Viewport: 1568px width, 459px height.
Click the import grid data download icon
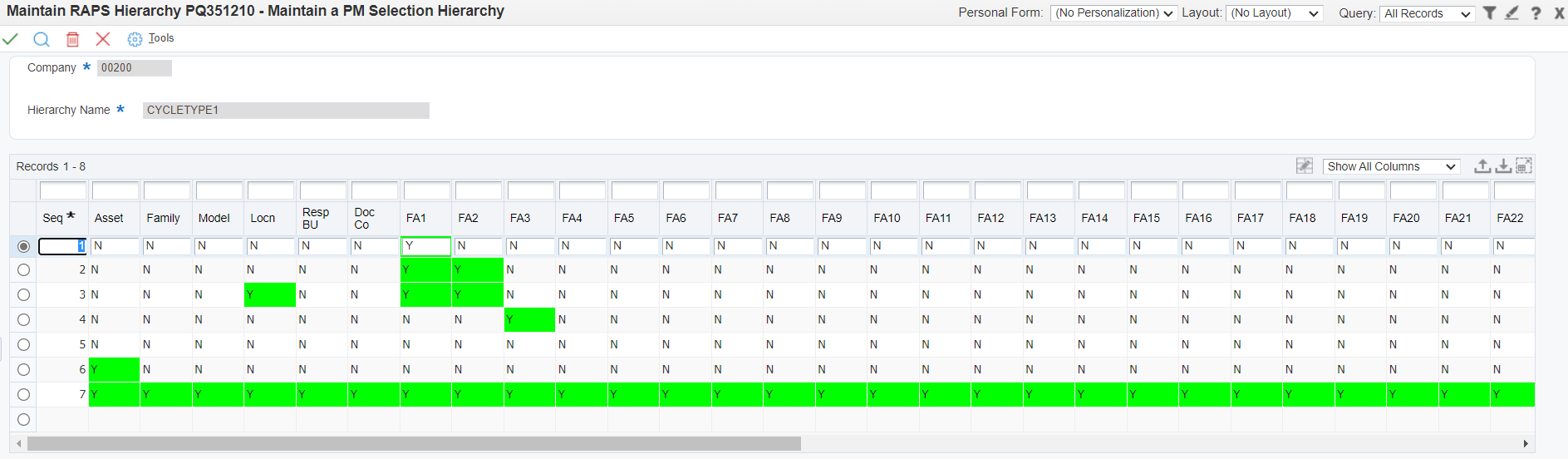coord(1503,166)
